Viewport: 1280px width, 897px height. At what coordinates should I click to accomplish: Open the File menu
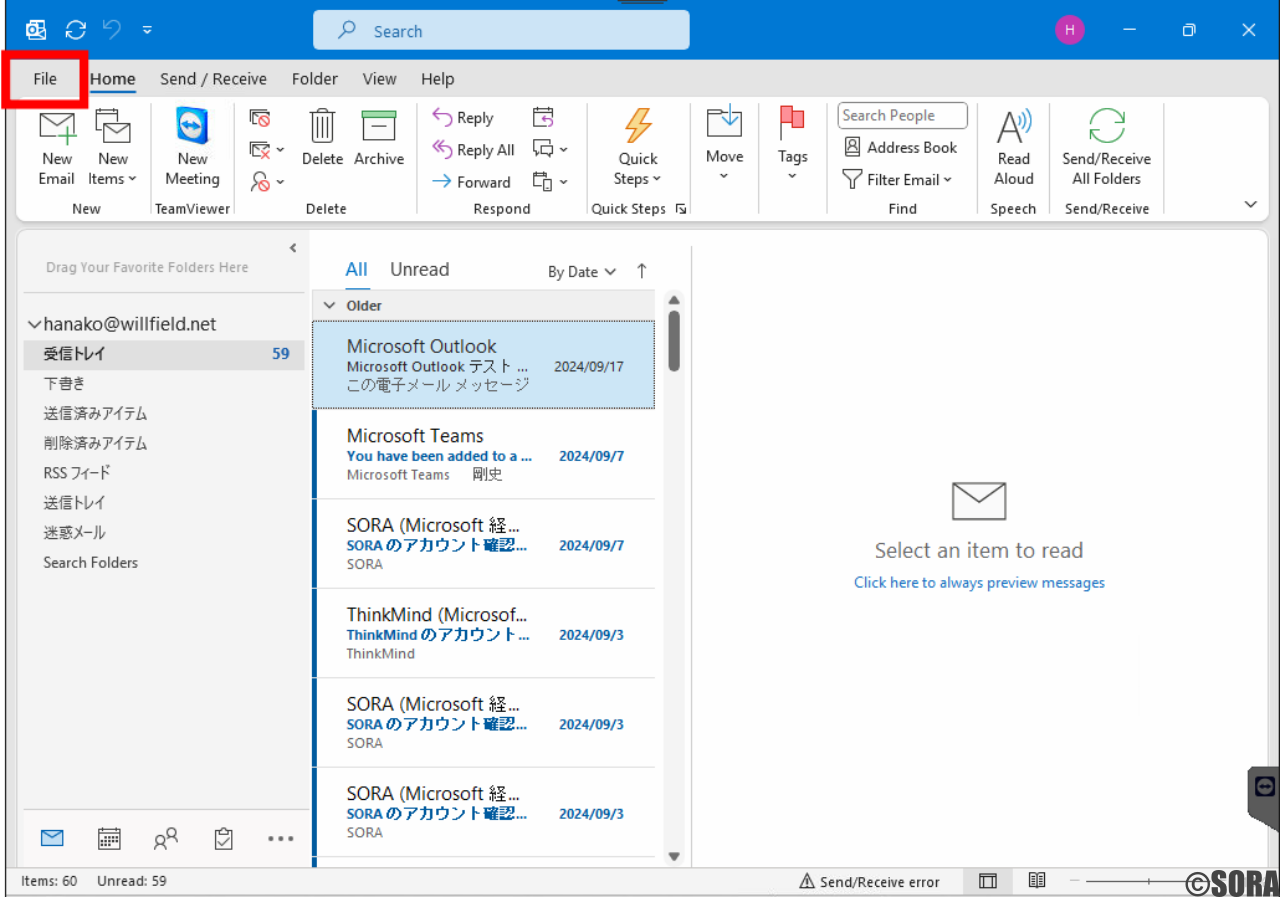click(x=44, y=78)
